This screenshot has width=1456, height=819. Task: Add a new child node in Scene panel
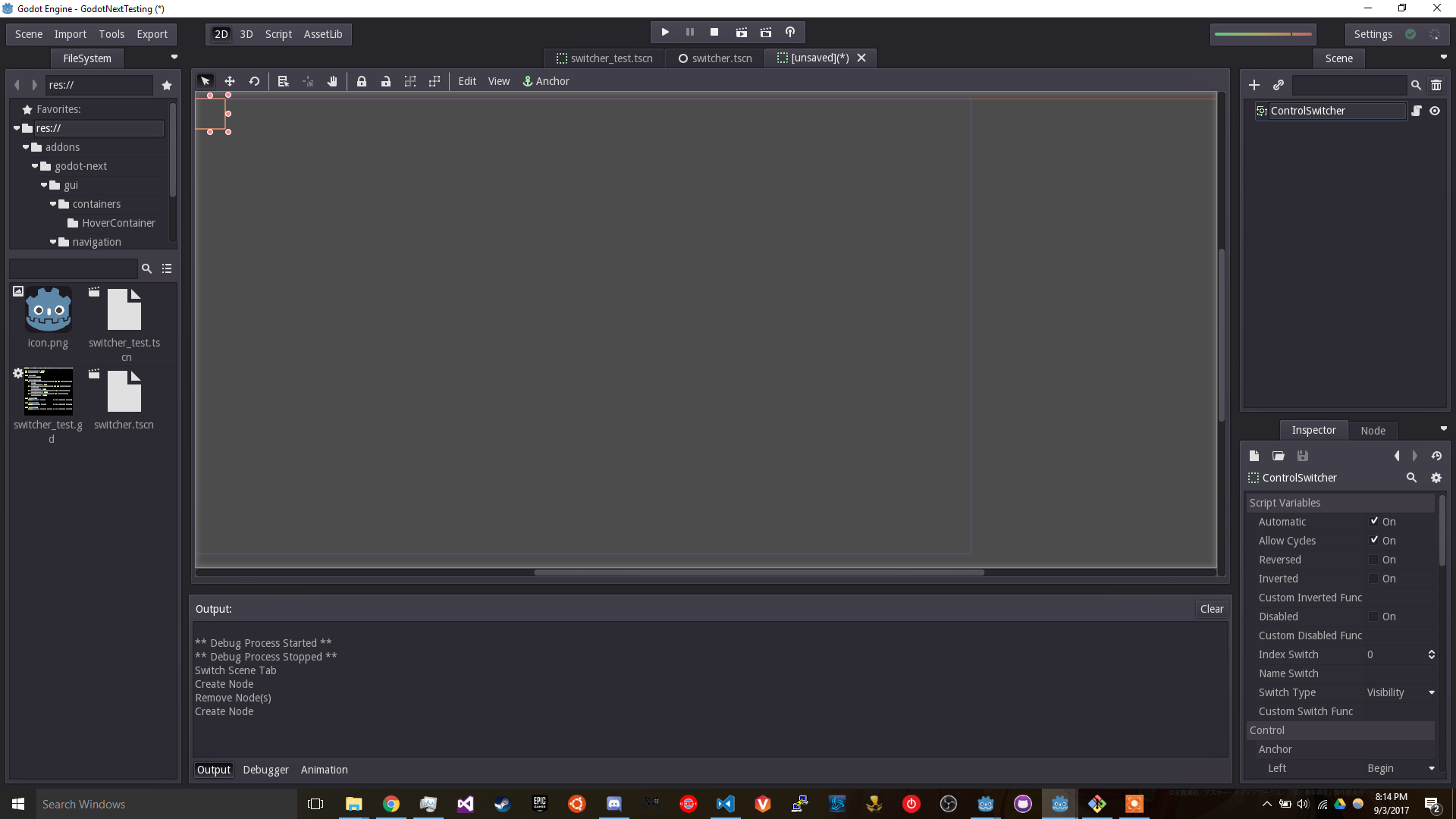pos(1254,85)
